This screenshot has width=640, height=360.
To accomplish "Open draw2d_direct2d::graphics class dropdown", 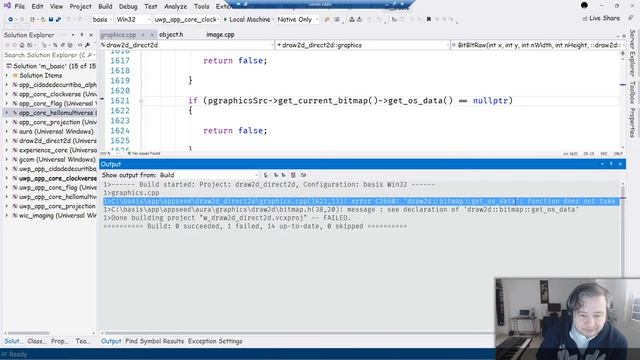I will (362, 45).
